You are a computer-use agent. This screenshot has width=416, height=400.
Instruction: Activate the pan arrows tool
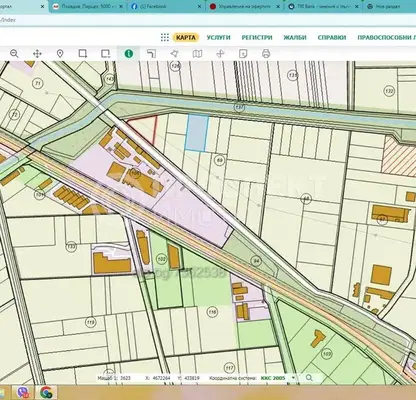(37, 54)
